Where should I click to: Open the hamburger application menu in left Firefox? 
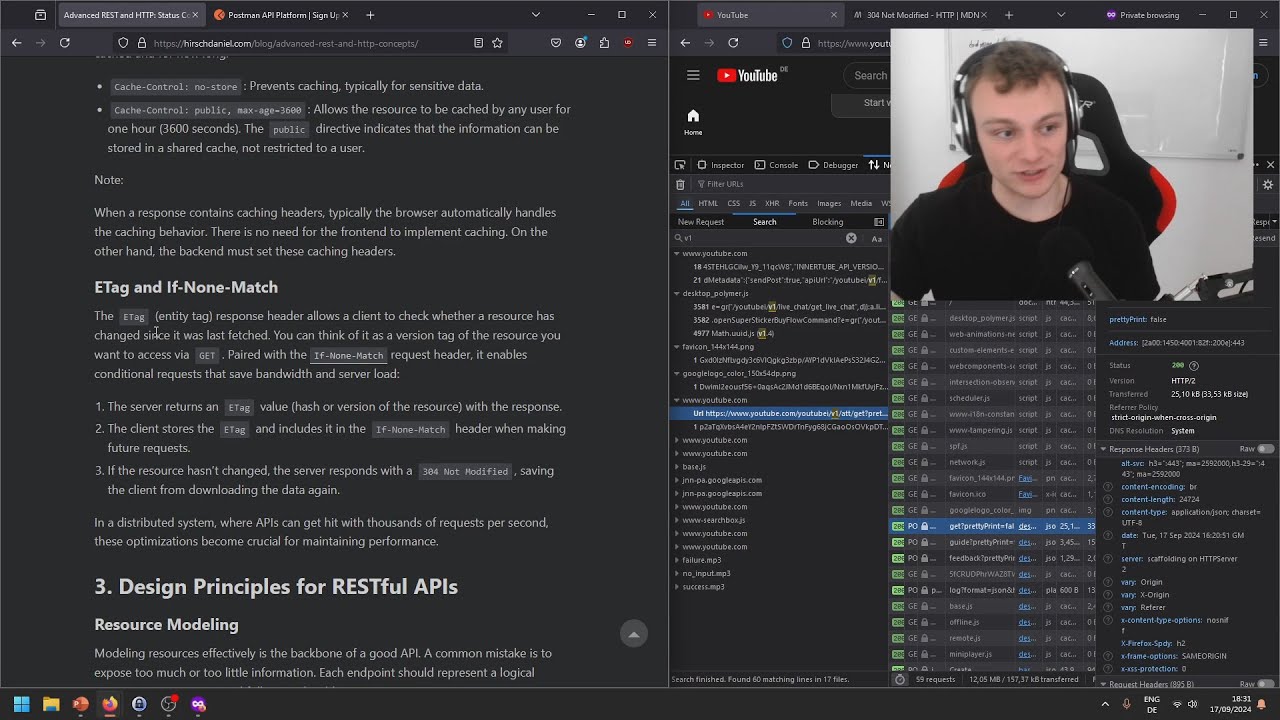point(652,43)
